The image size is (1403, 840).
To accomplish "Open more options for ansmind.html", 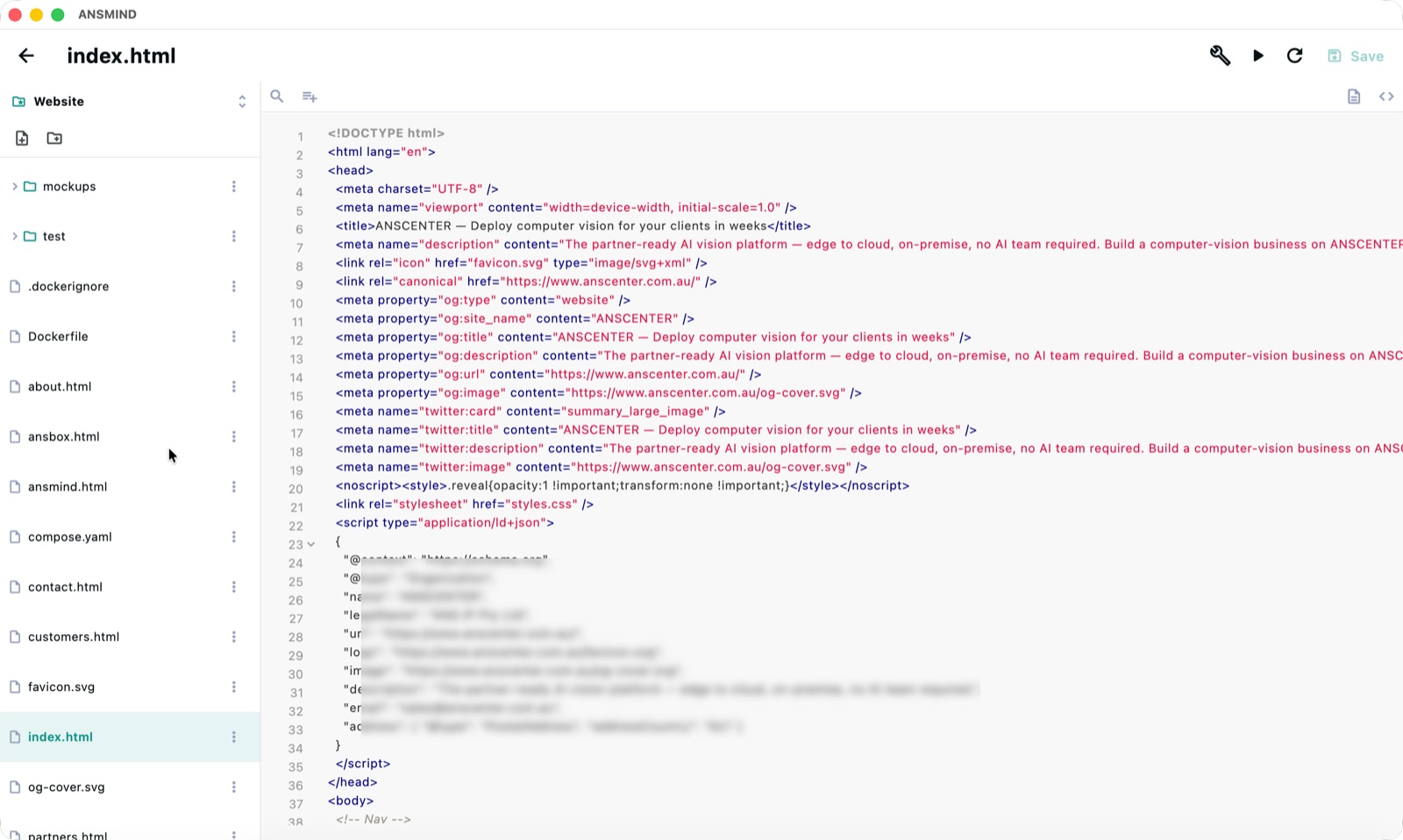I will click(234, 487).
